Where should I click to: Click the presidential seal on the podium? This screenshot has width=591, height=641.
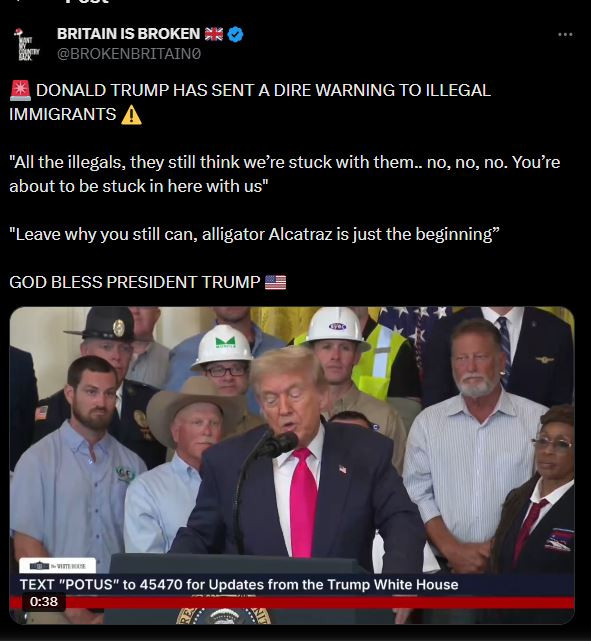224,616
